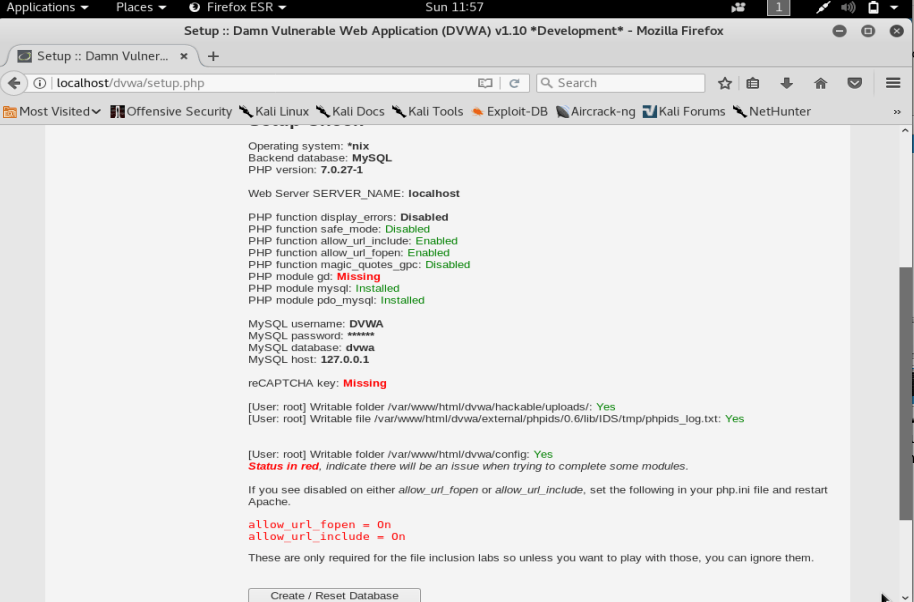This screenshot has width=914, height=602.
Task: Click the Search input field
Action: pos(621,83)
